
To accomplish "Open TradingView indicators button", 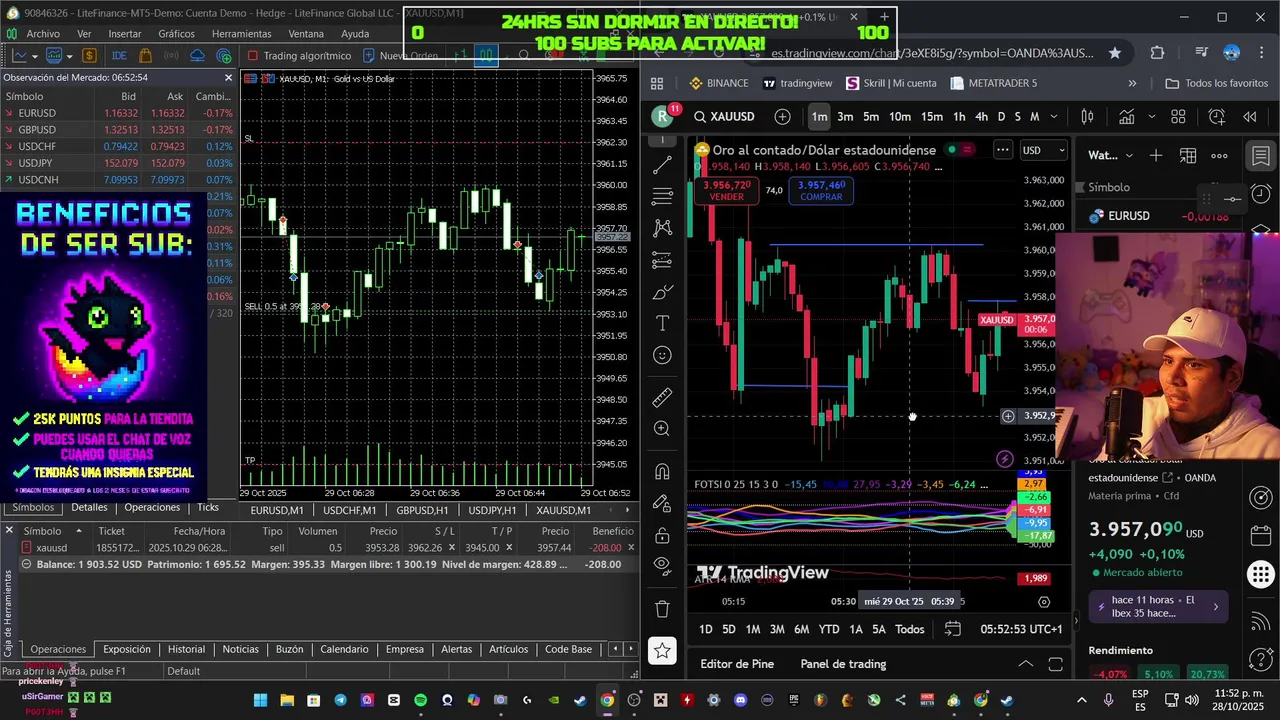I will click(x=1127, y=117).
